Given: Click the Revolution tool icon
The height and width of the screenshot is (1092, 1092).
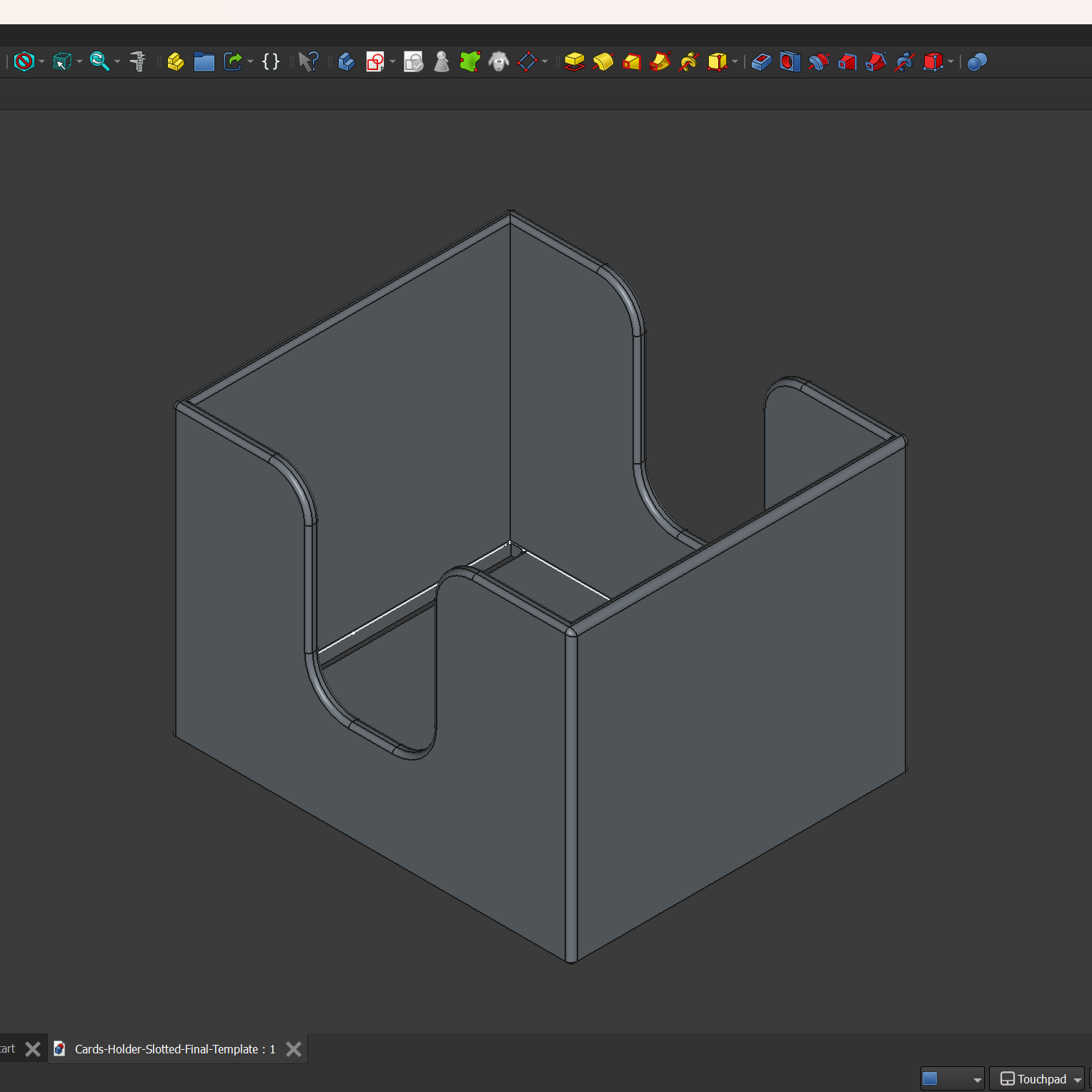Looking at the screenshot, I should [x=602, y=62].
